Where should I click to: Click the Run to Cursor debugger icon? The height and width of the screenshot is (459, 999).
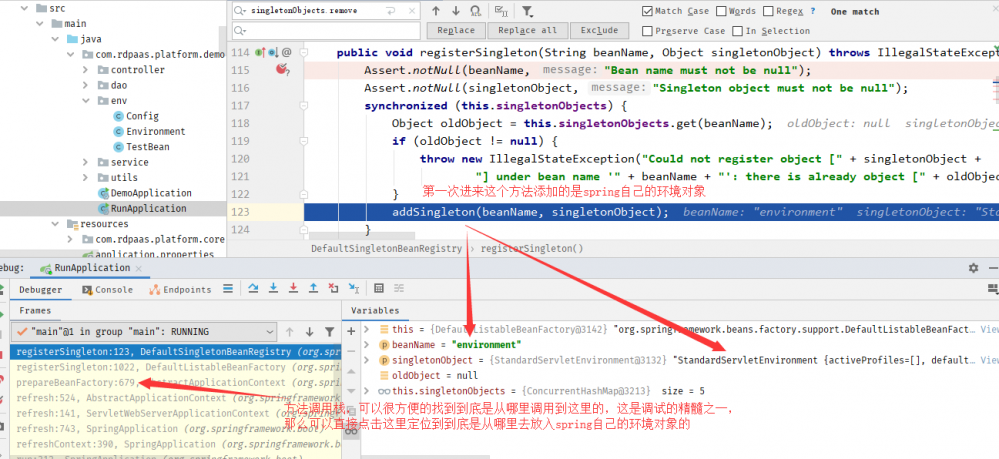tap(354, 289)
